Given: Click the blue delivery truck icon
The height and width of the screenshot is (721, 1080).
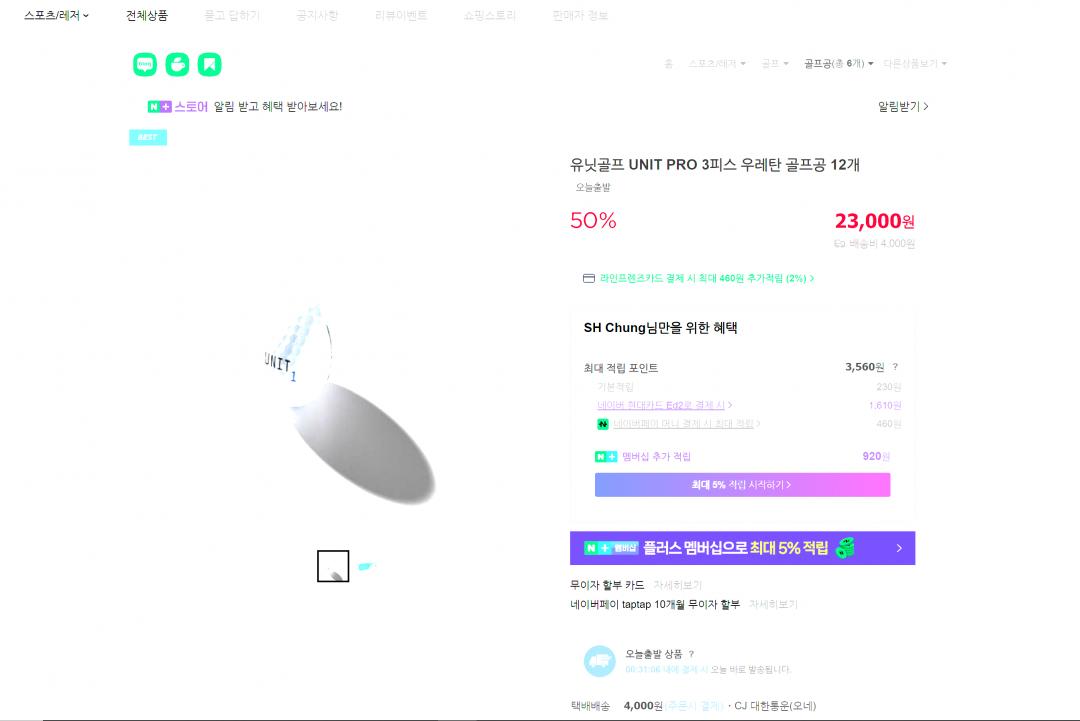Looking at the screenshot, I should [600, 661].
